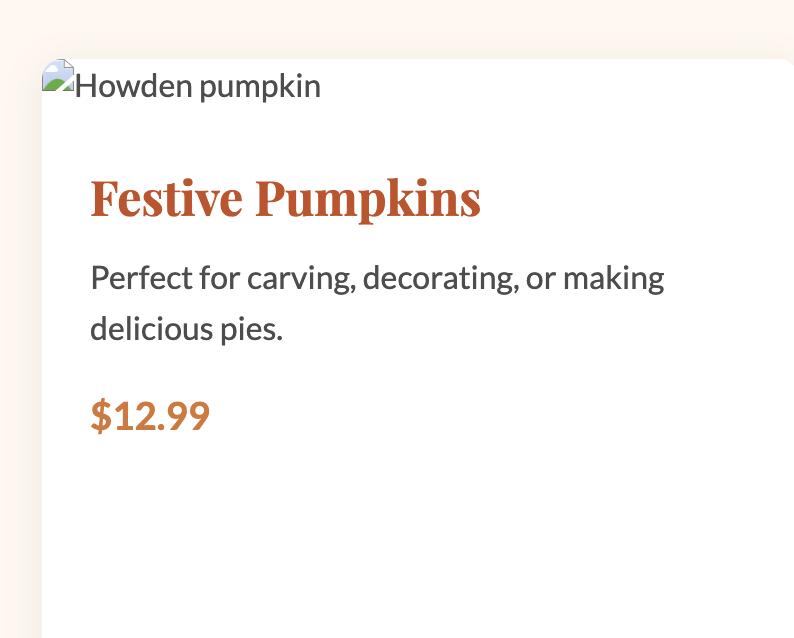The image size is (794, 638).
Task: Click the word "or" before "making"
Action: tap(540, 277)
